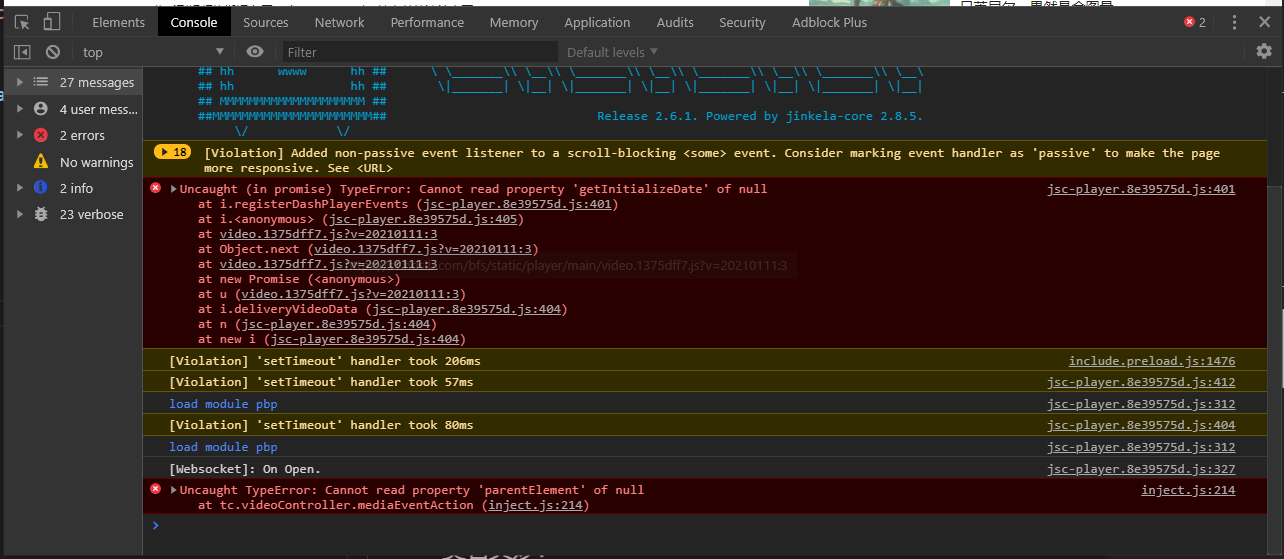Open the Application tab
The image size is (1284, 559).
pos(597,22)
